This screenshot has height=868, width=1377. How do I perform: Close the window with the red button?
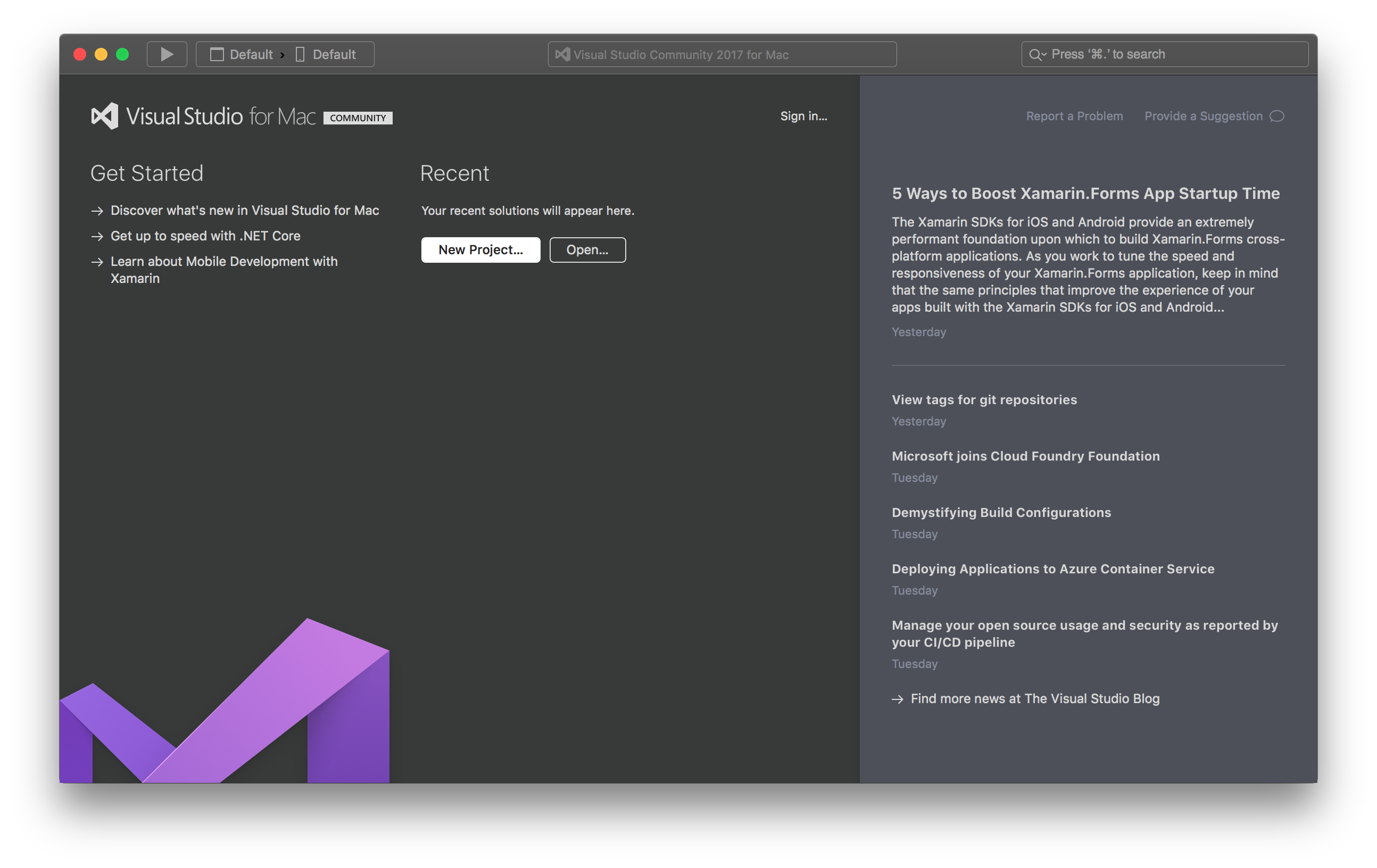[80, 54]
